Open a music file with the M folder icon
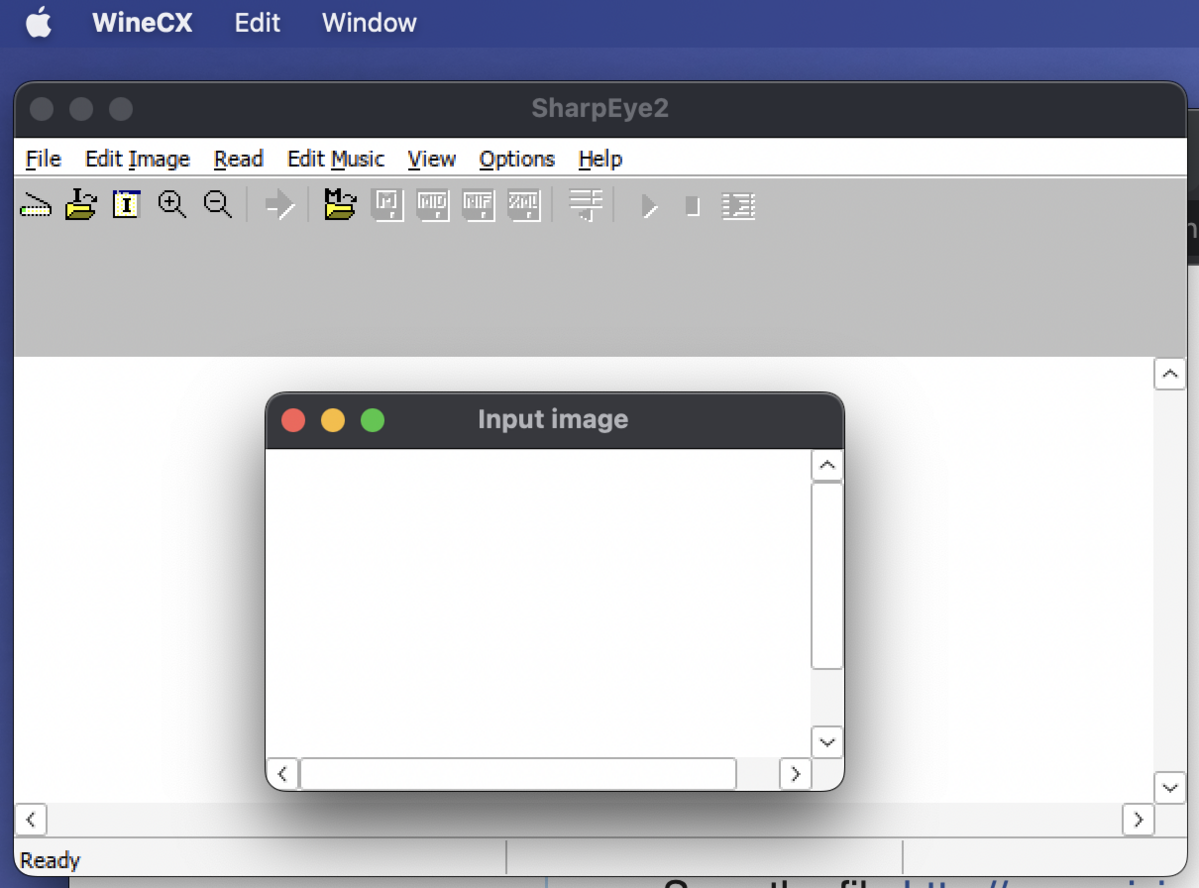Viewport: 1199px width, 888px height. [x=340, y=205]
